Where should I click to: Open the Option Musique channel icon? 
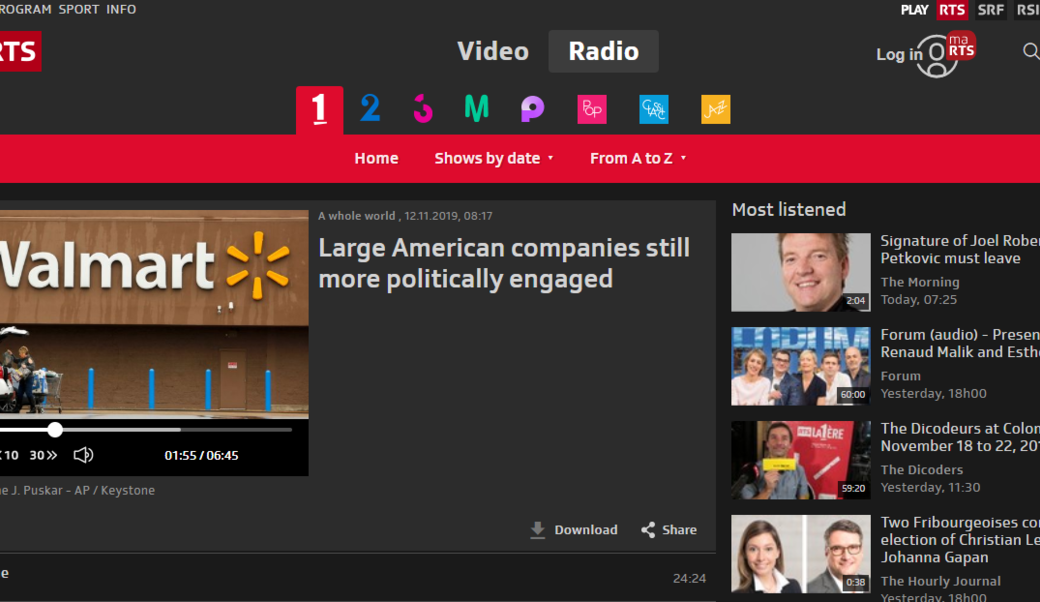coord(476,109)
